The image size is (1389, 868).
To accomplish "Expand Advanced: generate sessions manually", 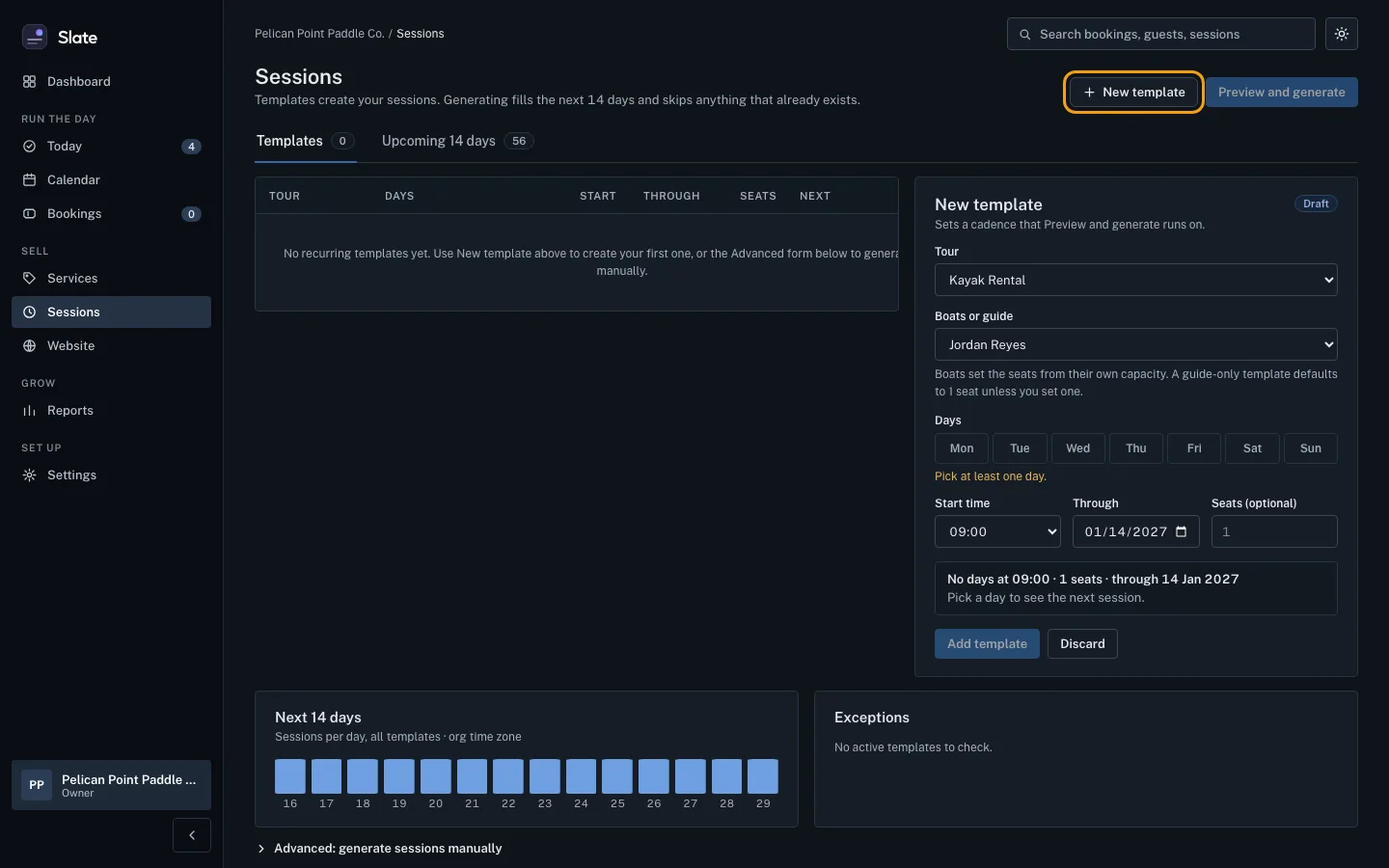I will (x=379, y=849).
